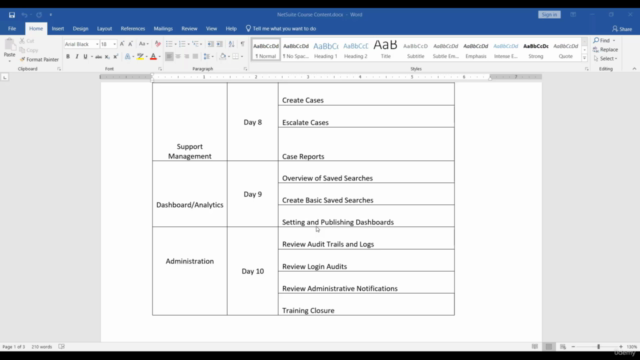640x360 pixels.
Task: Click the zoom out minus icon
Action: point(573,347)
